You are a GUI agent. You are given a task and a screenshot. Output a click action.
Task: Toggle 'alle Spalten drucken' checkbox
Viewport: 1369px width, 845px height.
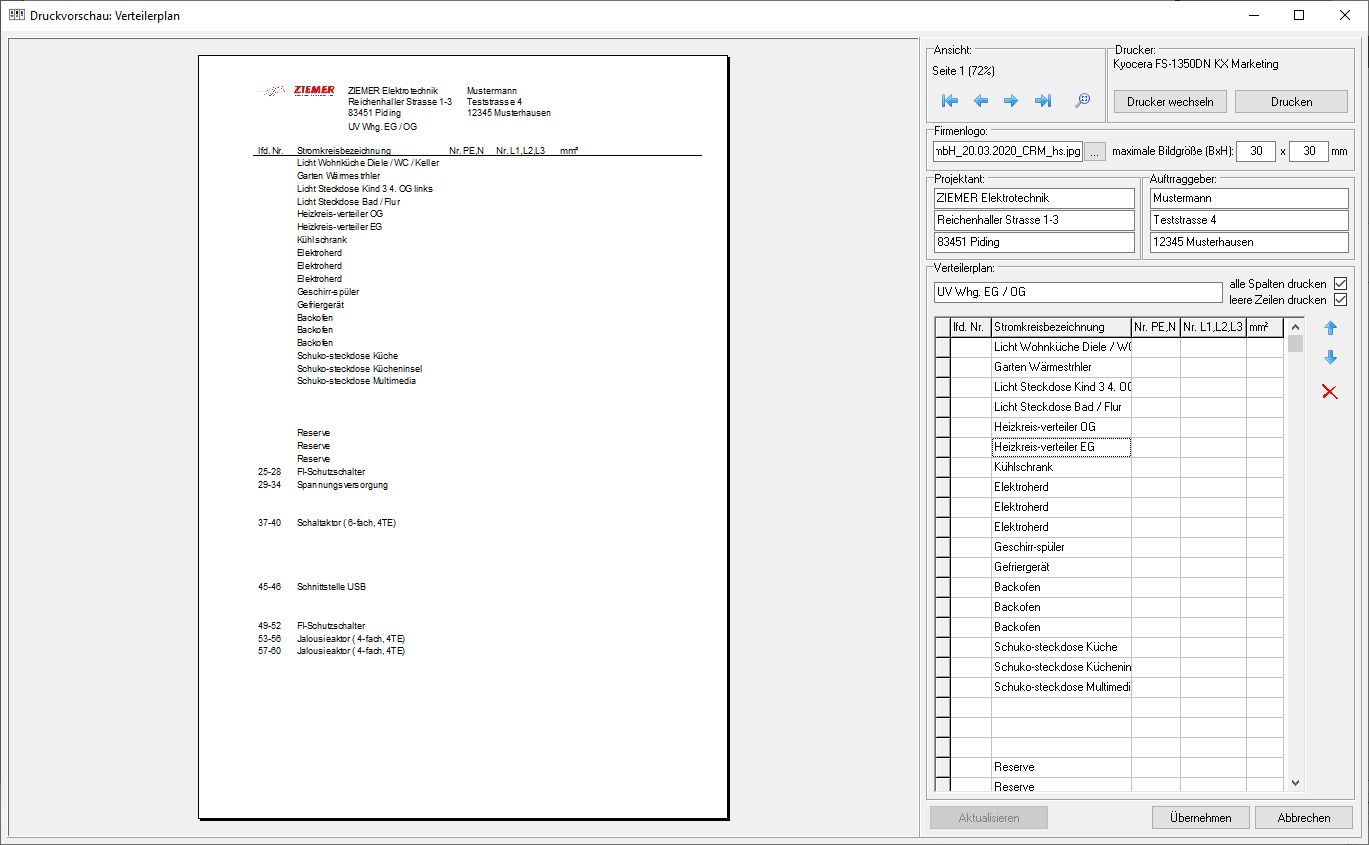[x=1340, y=284]
